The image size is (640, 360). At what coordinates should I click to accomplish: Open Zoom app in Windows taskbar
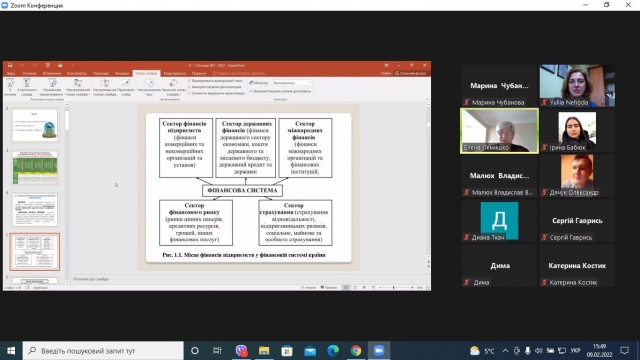[378, 351]
